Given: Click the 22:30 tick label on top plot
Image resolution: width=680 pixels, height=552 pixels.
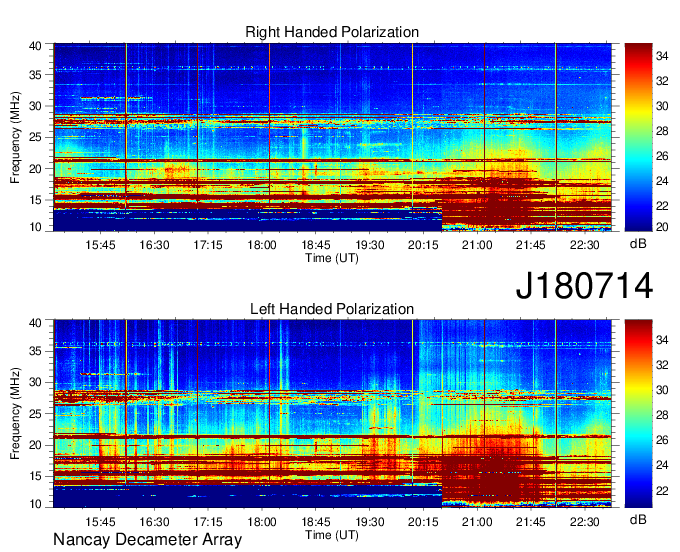Looking at the screenshot, I should 585,245.
